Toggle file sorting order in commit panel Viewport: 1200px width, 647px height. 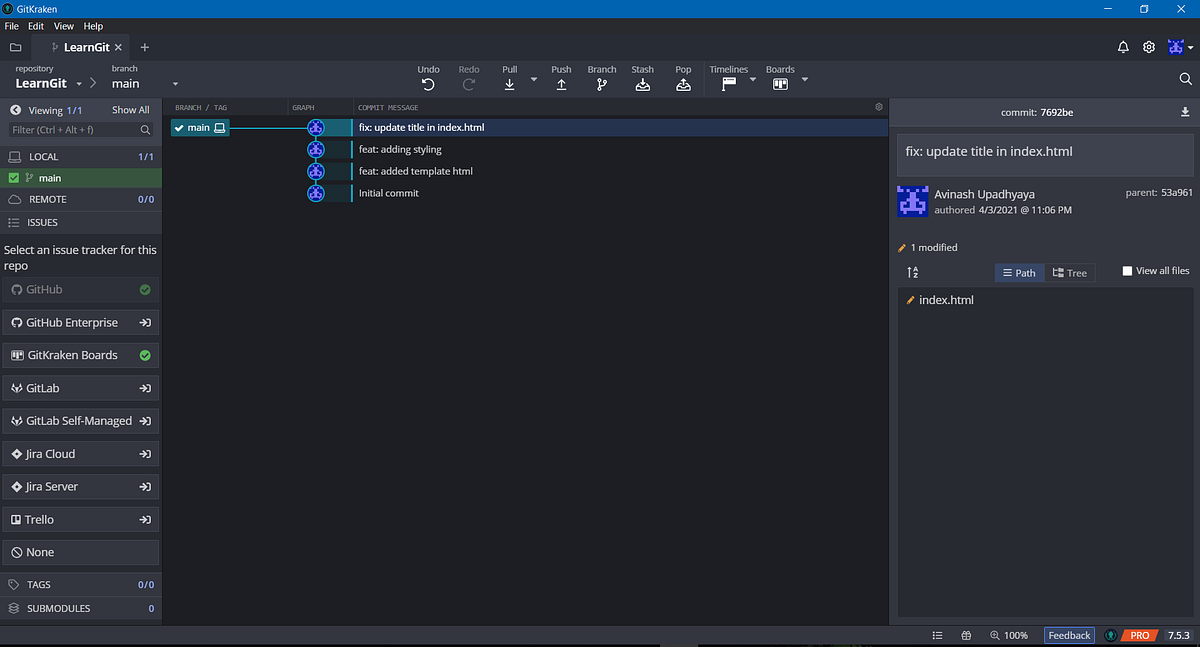click(911, 271)
